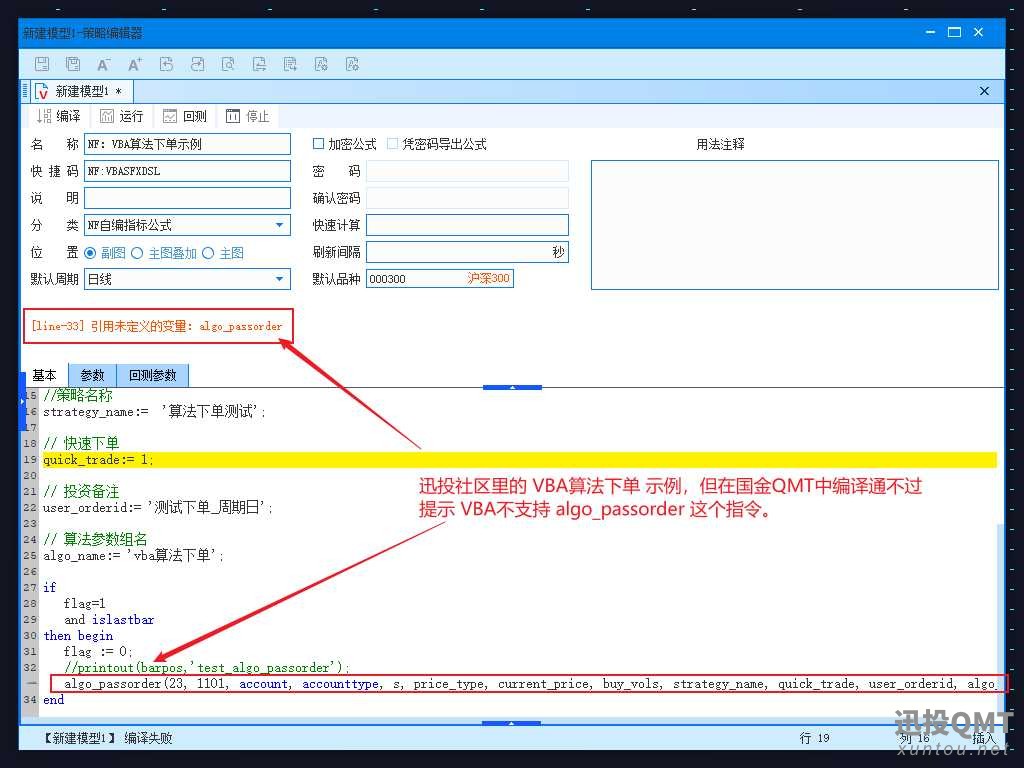Screen dimensions: 1024x768
Task: Click the comment line // 算法参数组名
Action: pyautogui.click(x=96, y=539)
